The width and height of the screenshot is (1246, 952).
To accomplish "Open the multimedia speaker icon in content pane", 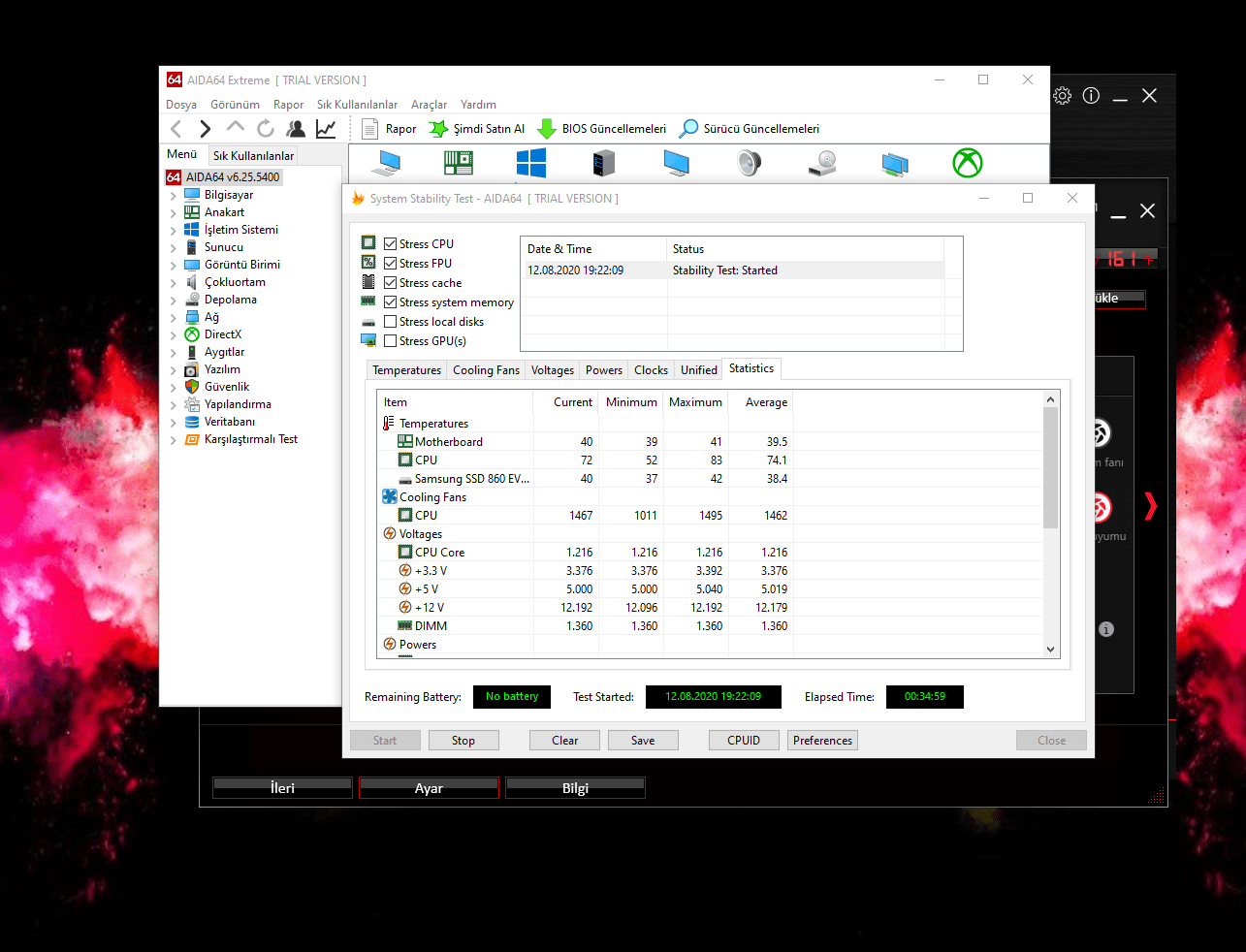I will [750, 163].
